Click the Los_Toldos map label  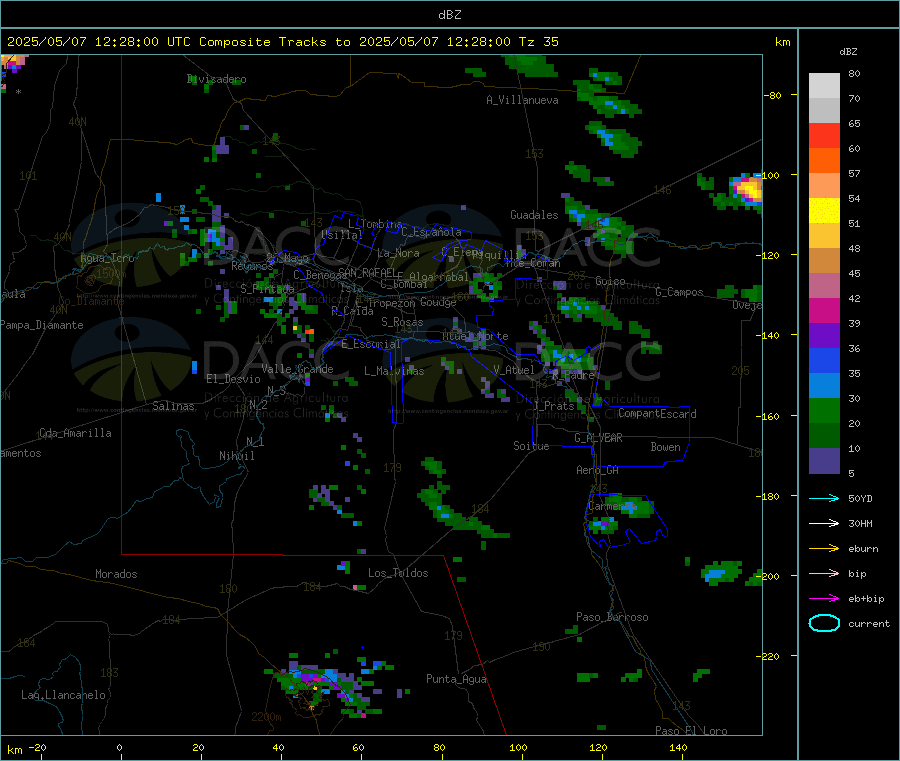point(398,573)
